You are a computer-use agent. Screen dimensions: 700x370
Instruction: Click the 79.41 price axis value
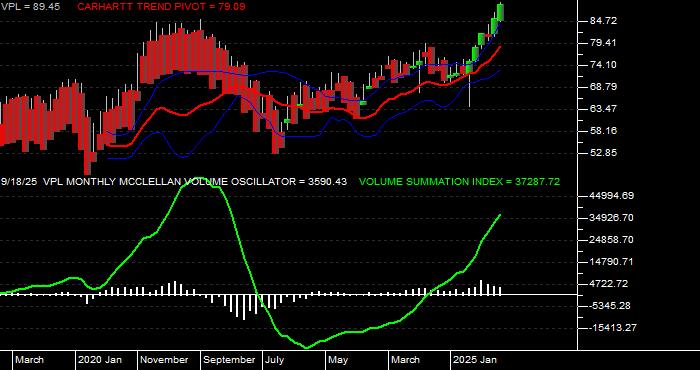pos(603,43)
